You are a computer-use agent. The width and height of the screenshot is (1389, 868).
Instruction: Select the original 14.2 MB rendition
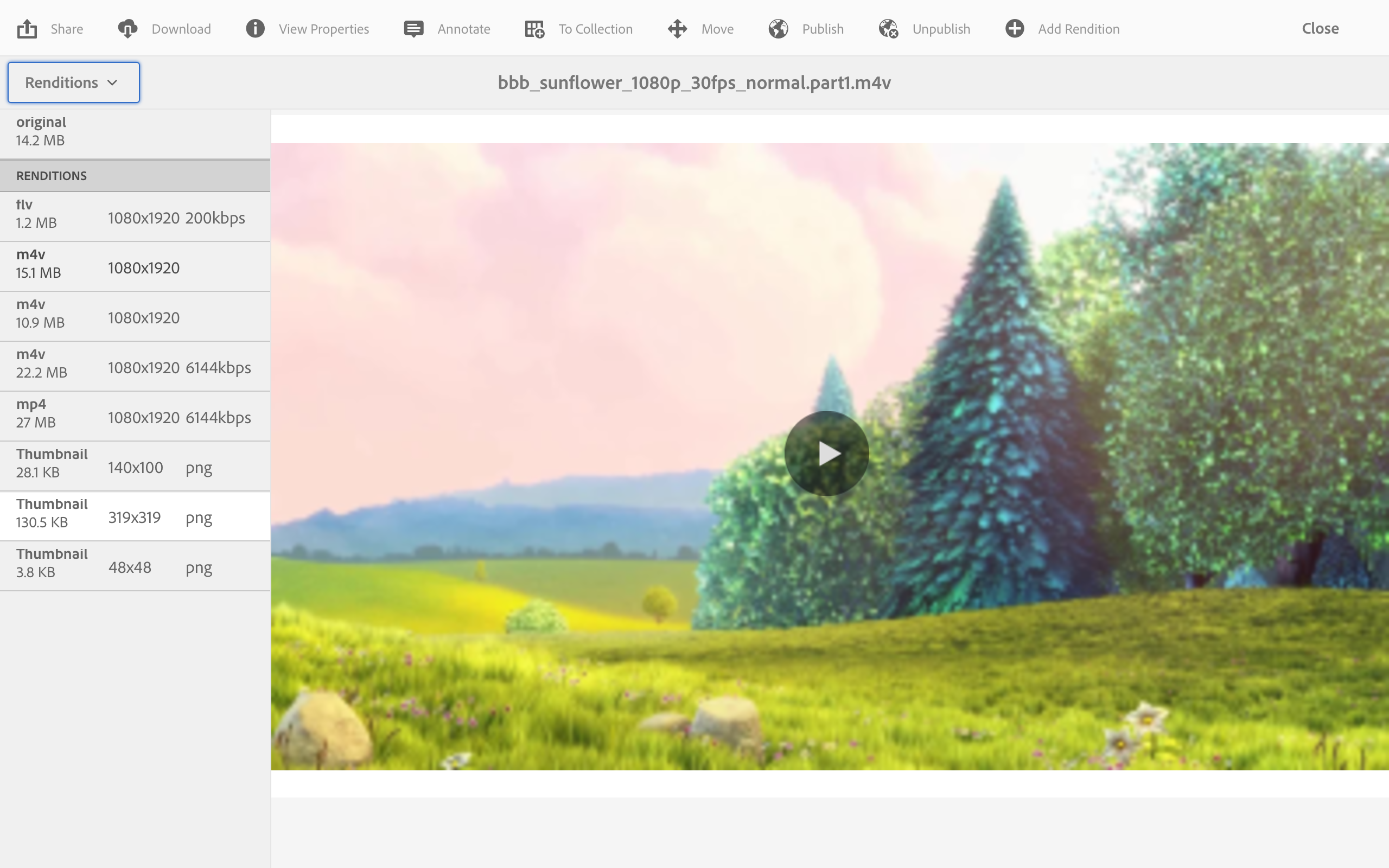pyautogui.click(x=135, y=131)
